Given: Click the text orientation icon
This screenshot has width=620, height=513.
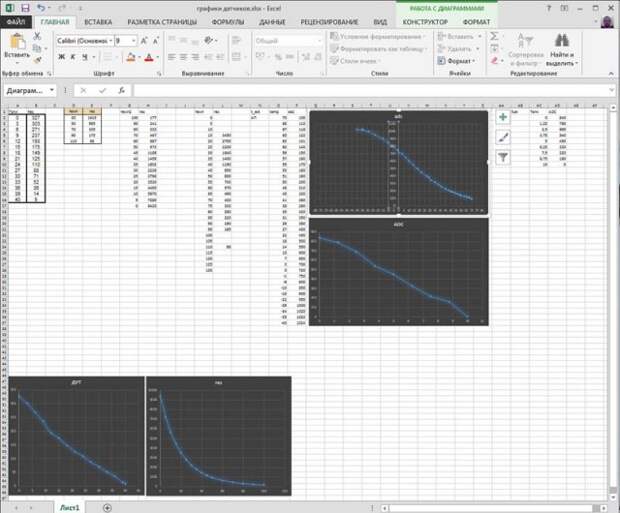Looking at the screenshot, I should click(208, 40).
